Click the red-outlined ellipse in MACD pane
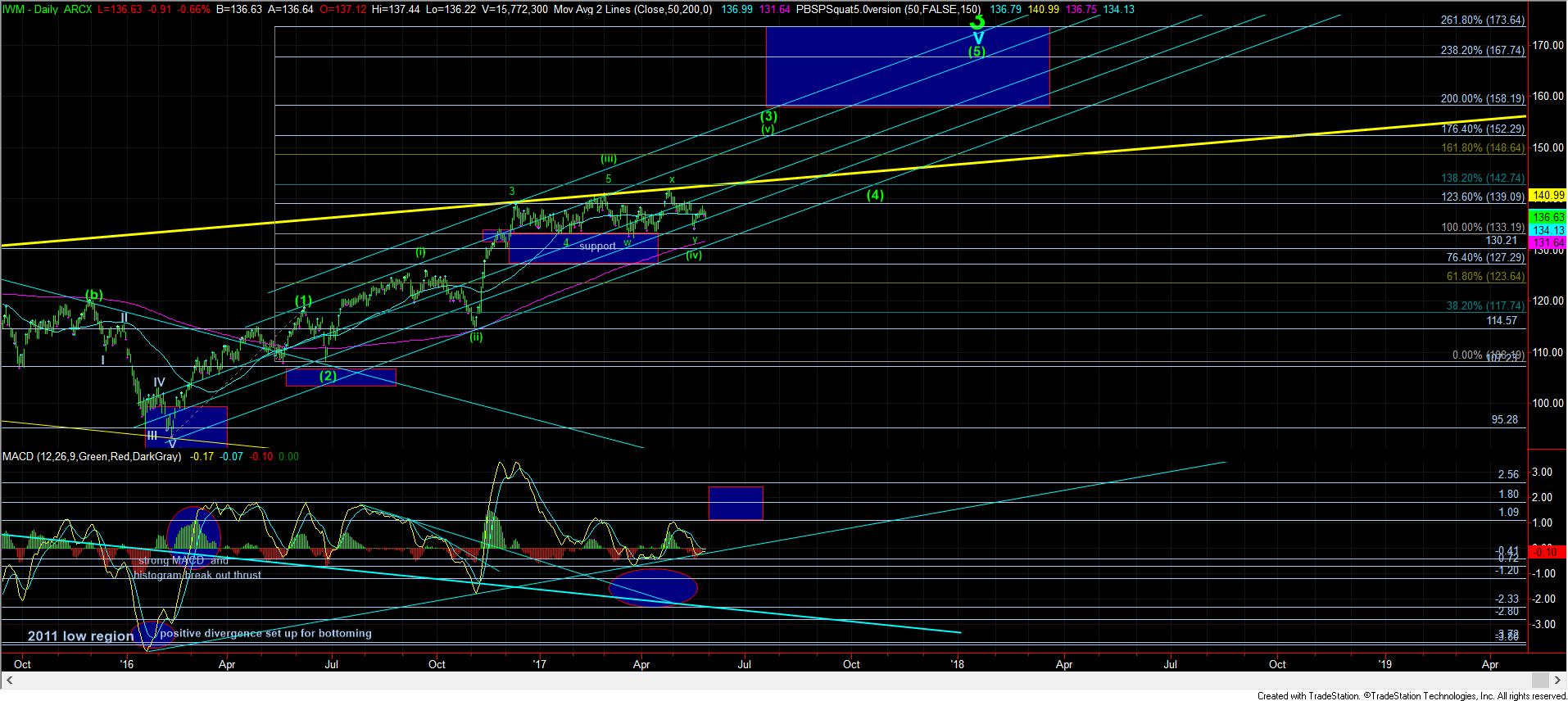 click(x=653, y=586)
